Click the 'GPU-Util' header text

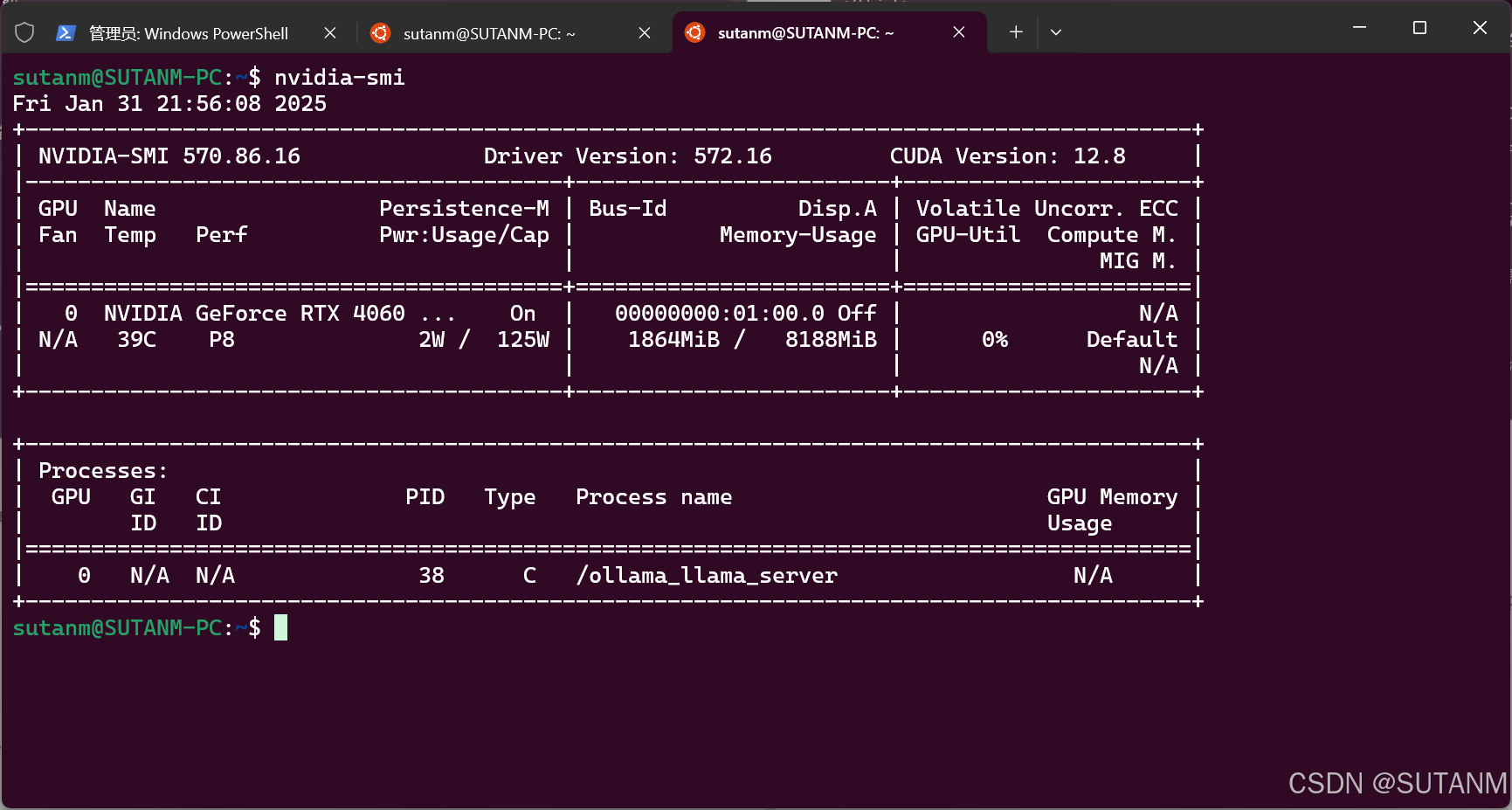pyautogui.click(x=968, y=235)
